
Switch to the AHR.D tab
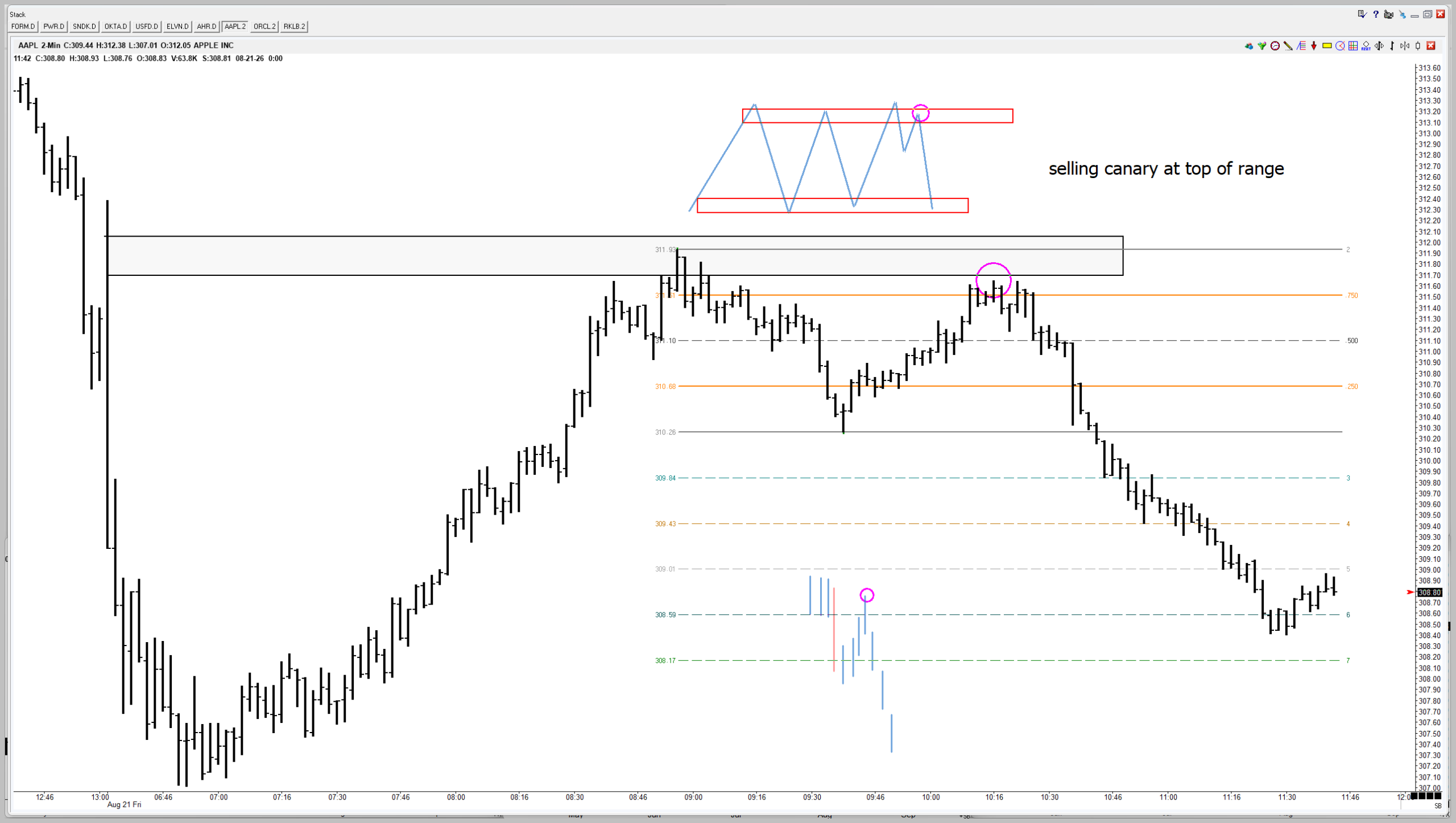click(206, 27)
